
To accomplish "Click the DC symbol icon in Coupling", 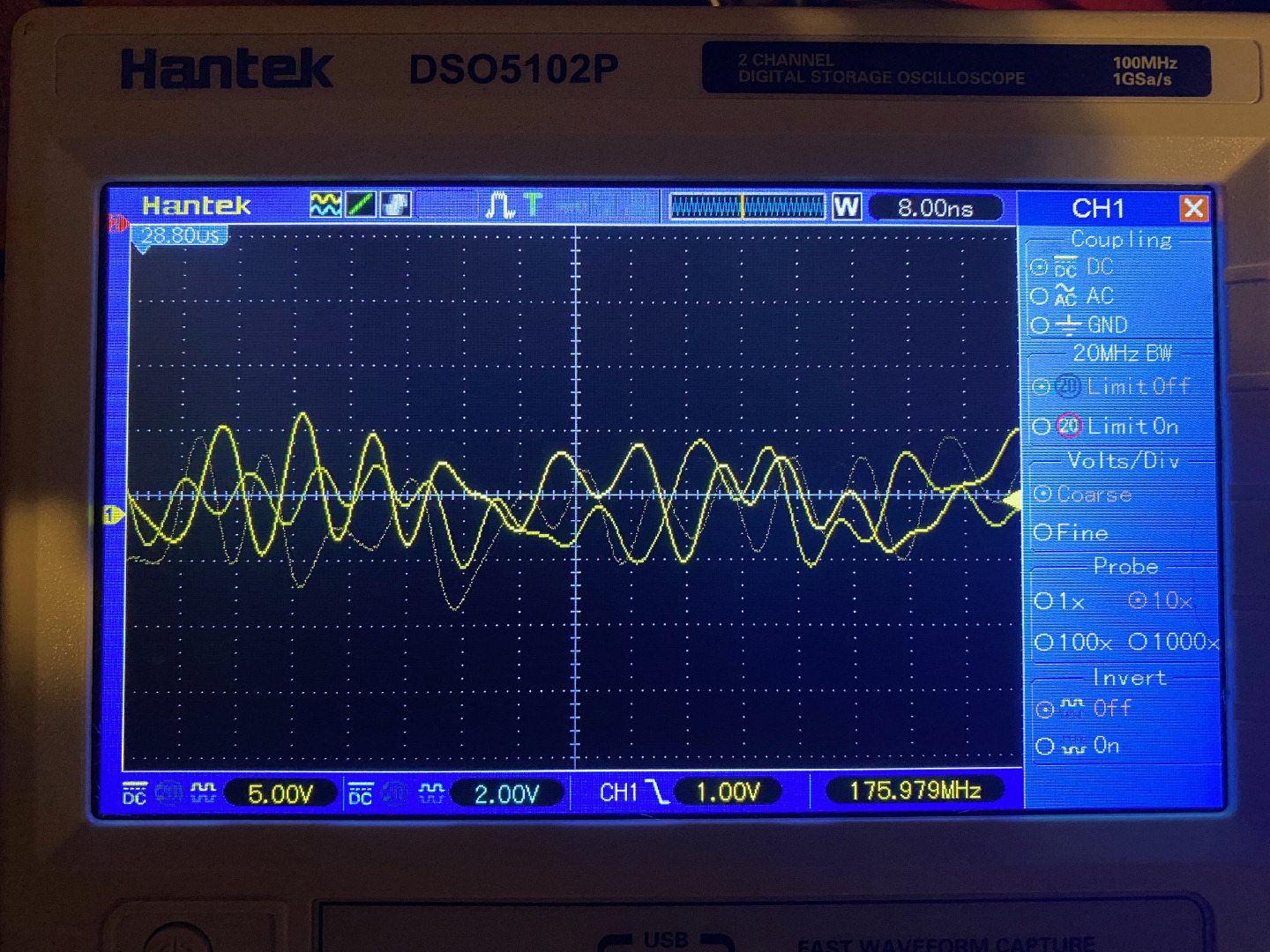I will point(1065,267).
